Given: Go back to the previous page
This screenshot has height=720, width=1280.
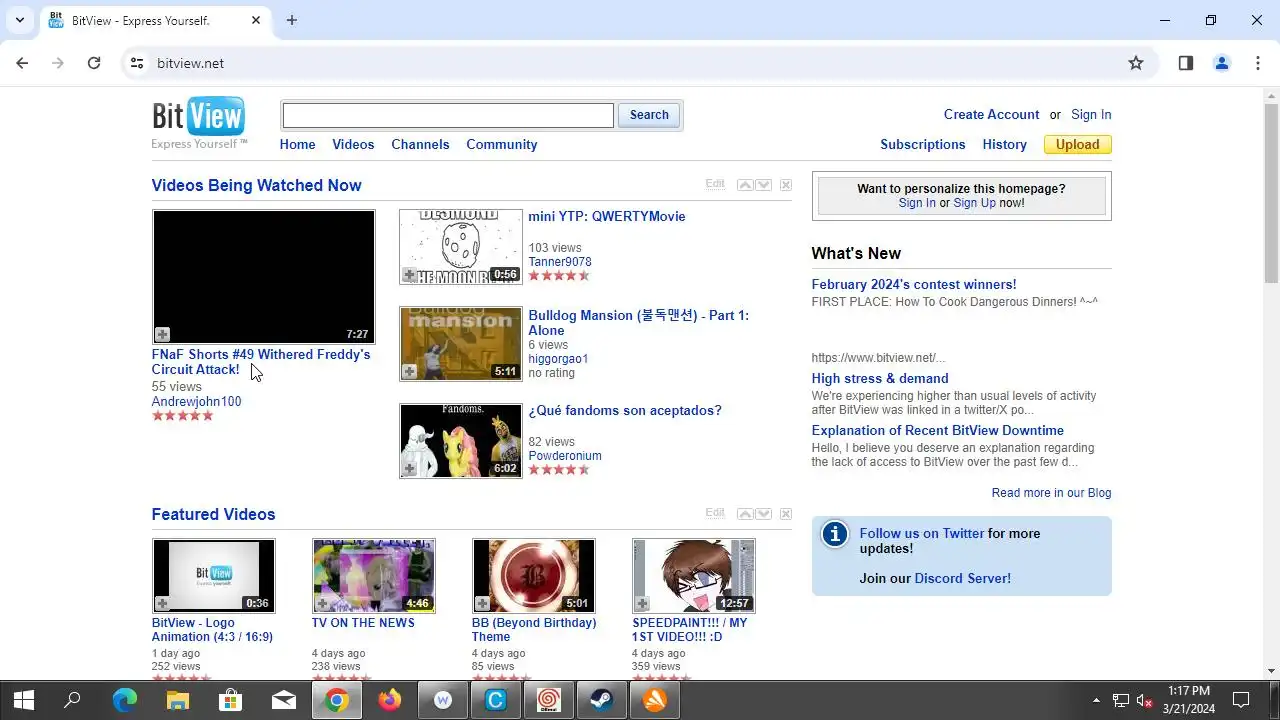Looking at the screenshot, I should [x=22, y=63].
